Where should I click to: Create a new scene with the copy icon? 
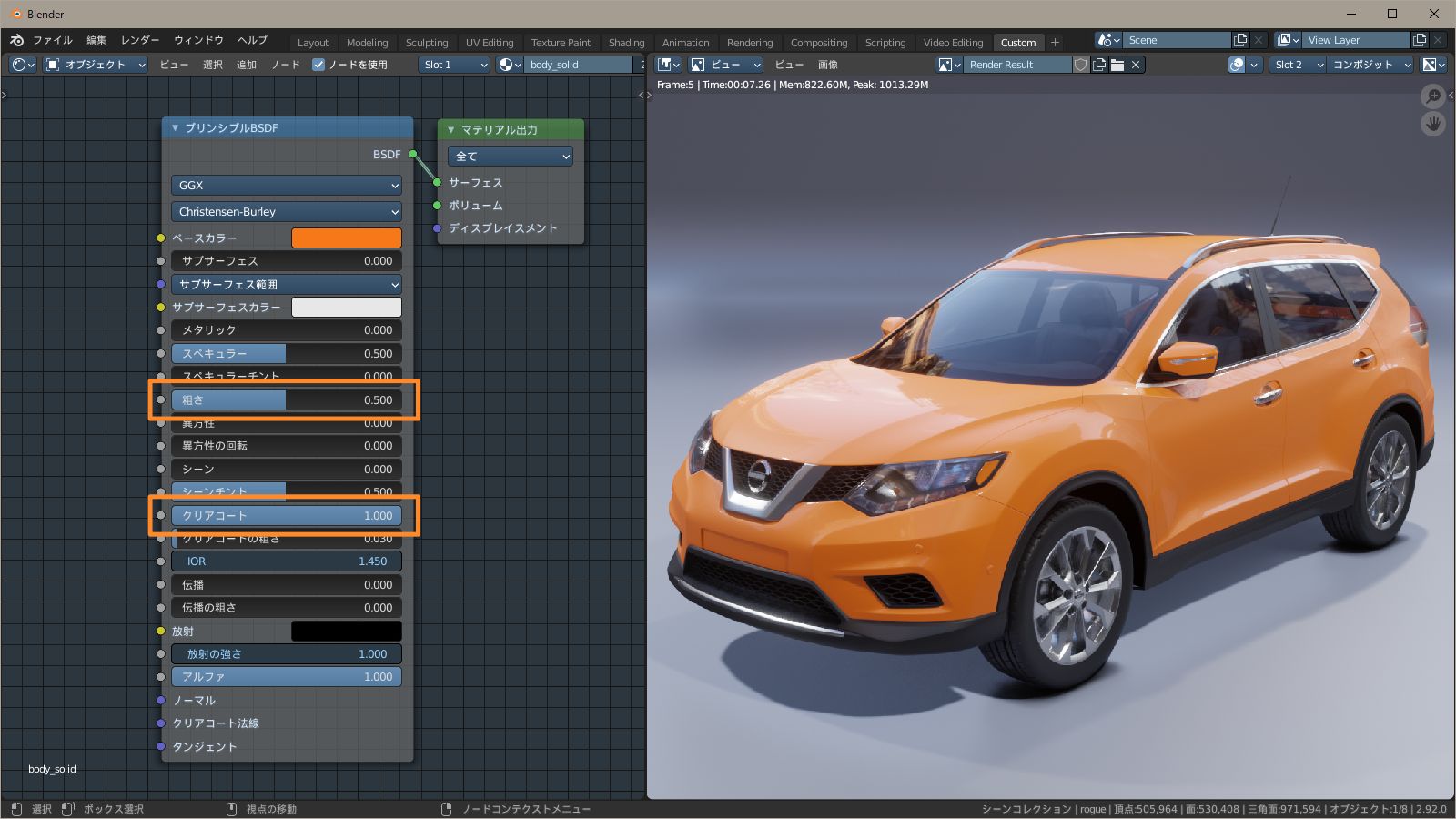1240,40
